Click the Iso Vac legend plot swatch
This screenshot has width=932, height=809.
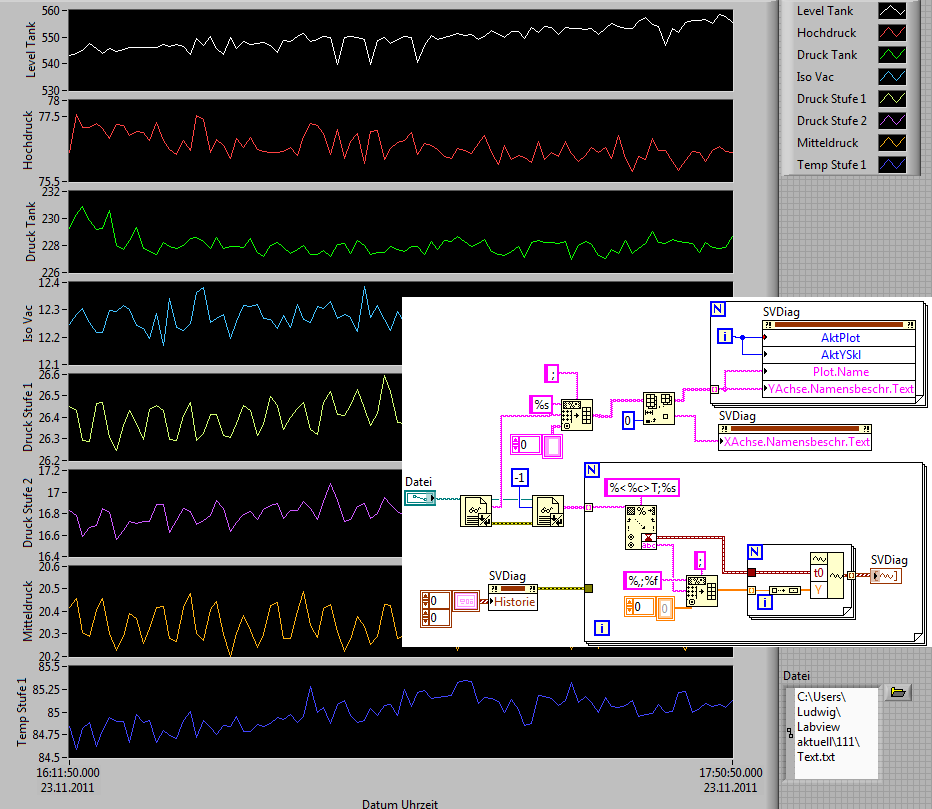click(x=892, y=77)
